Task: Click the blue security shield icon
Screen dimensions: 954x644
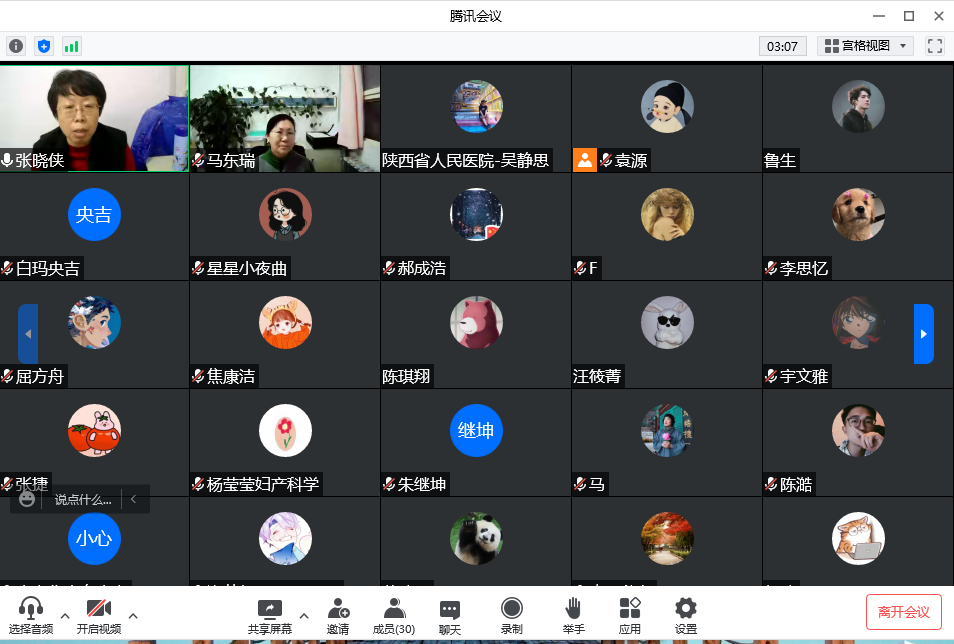Action: pos(43,46)
